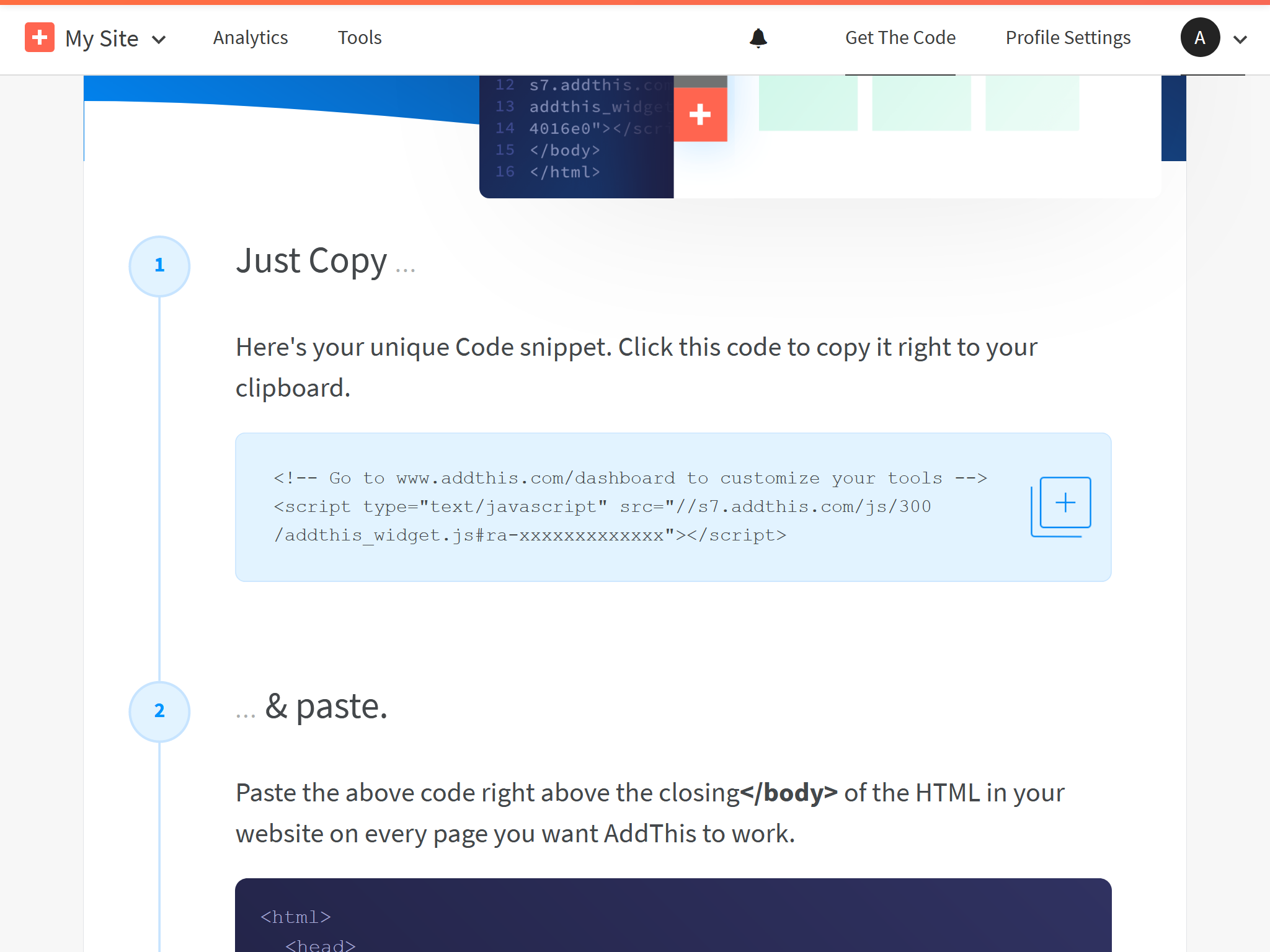This screenshot has width=1270, height=952.
Task: Click the "Paste the above code" instruction text
Action: [650, 813]
